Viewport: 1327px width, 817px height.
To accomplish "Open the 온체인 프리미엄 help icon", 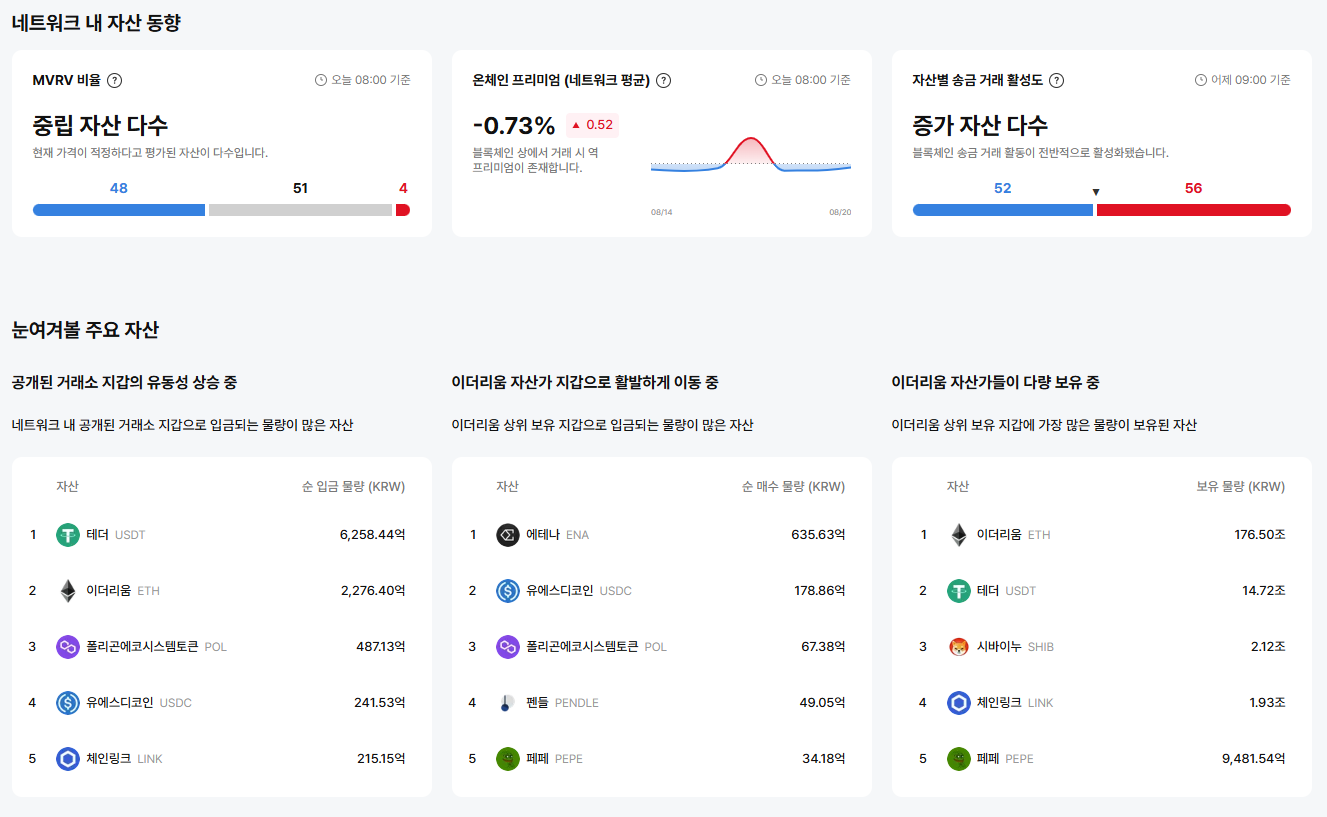I will [x=663, y=81].
